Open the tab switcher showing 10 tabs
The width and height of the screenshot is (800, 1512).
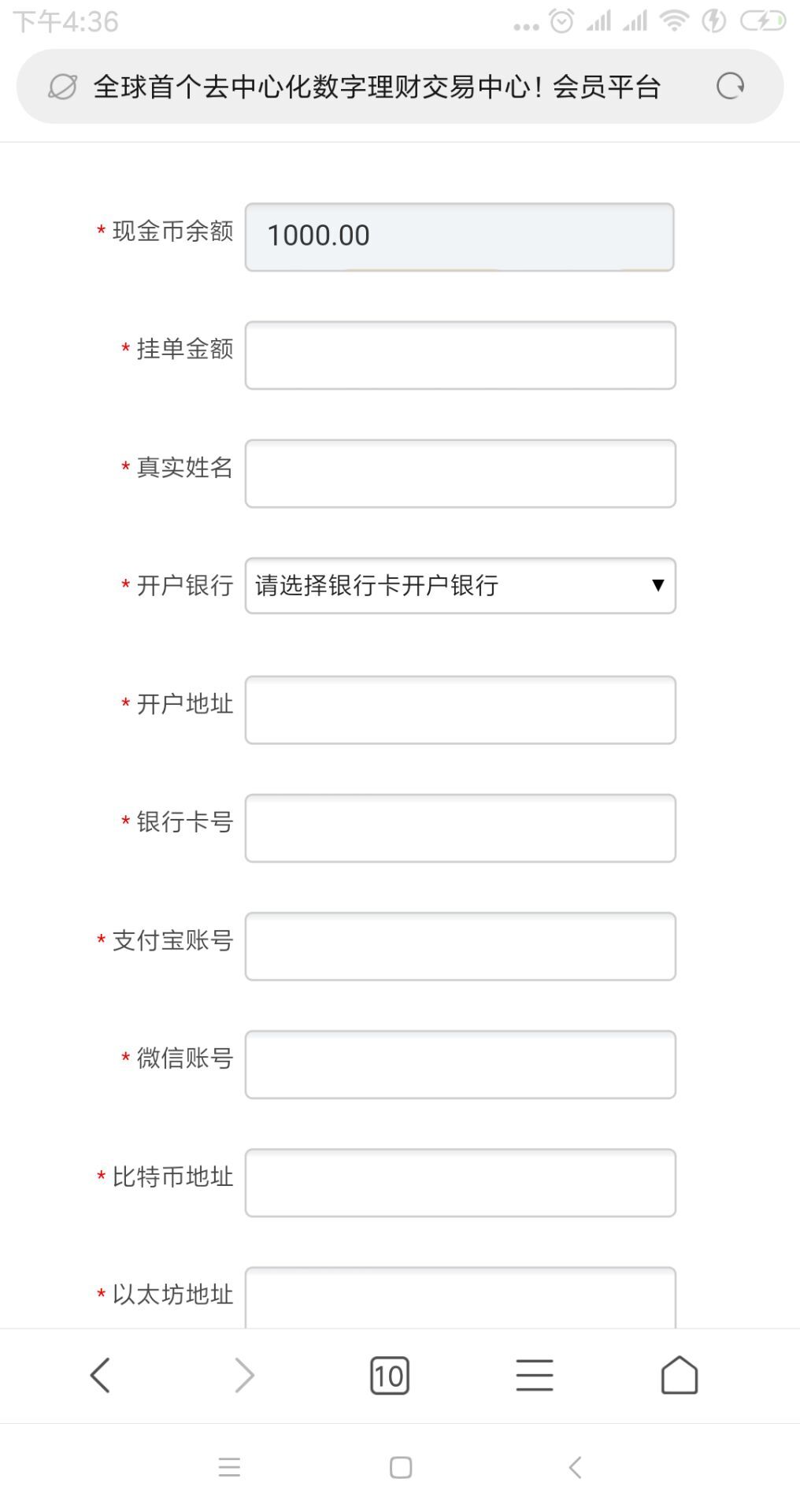point(390,1376)
